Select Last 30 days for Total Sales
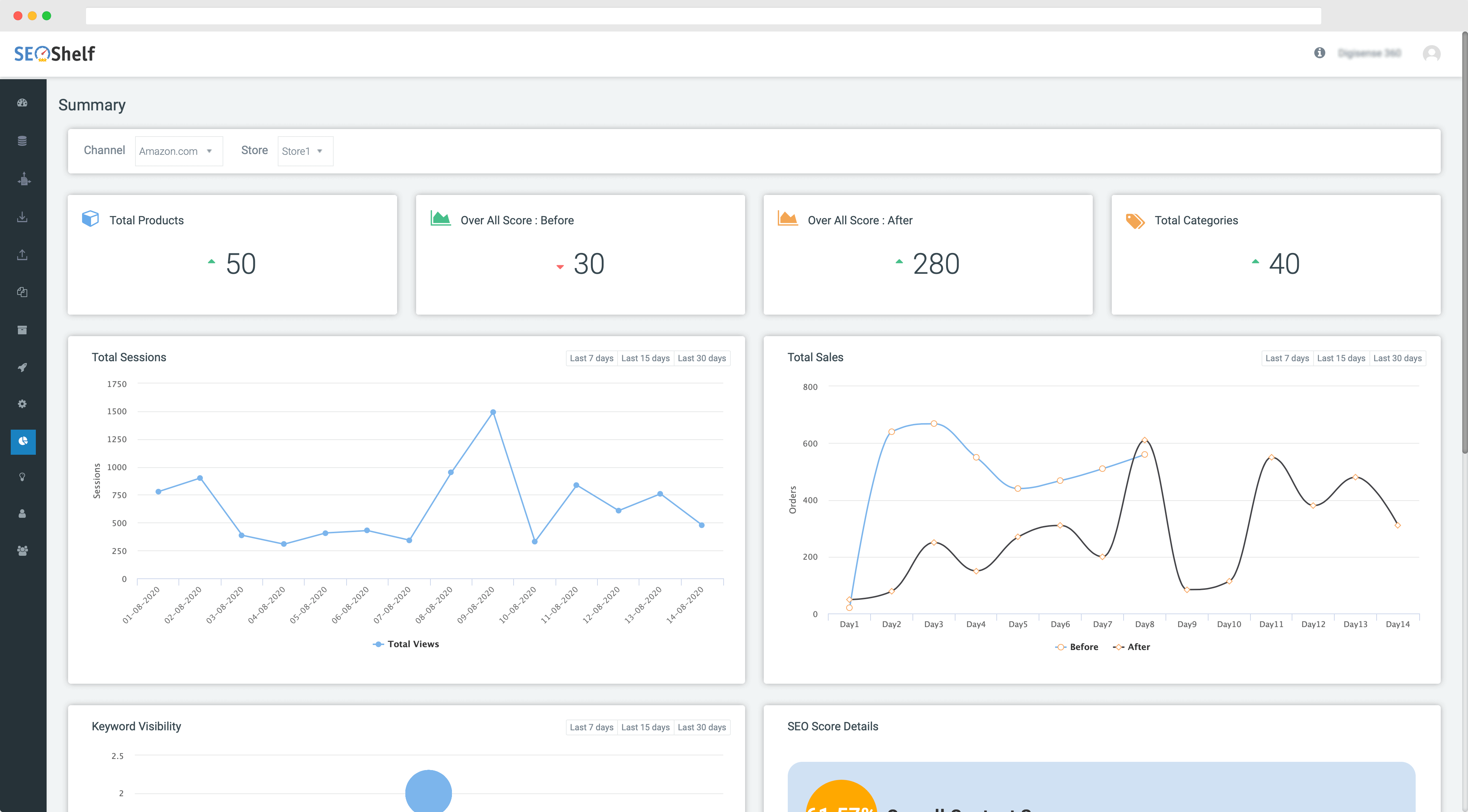This screenshot has width=1468, height=812. [x=1397, y=358]
